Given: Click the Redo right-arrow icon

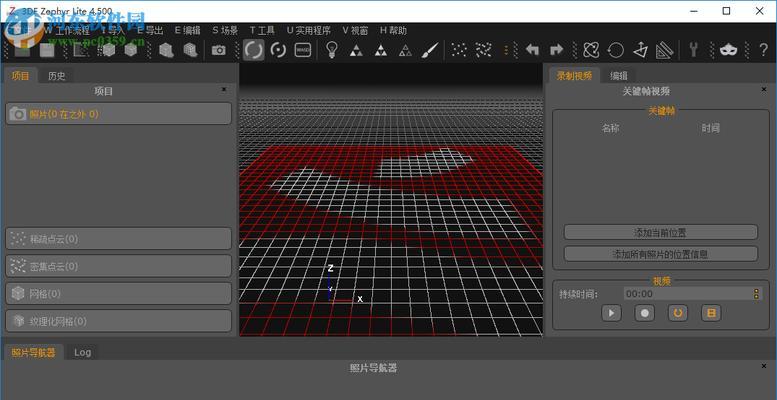Looking at the screenshot, I should pyautogui.click(x=557, y=50).
